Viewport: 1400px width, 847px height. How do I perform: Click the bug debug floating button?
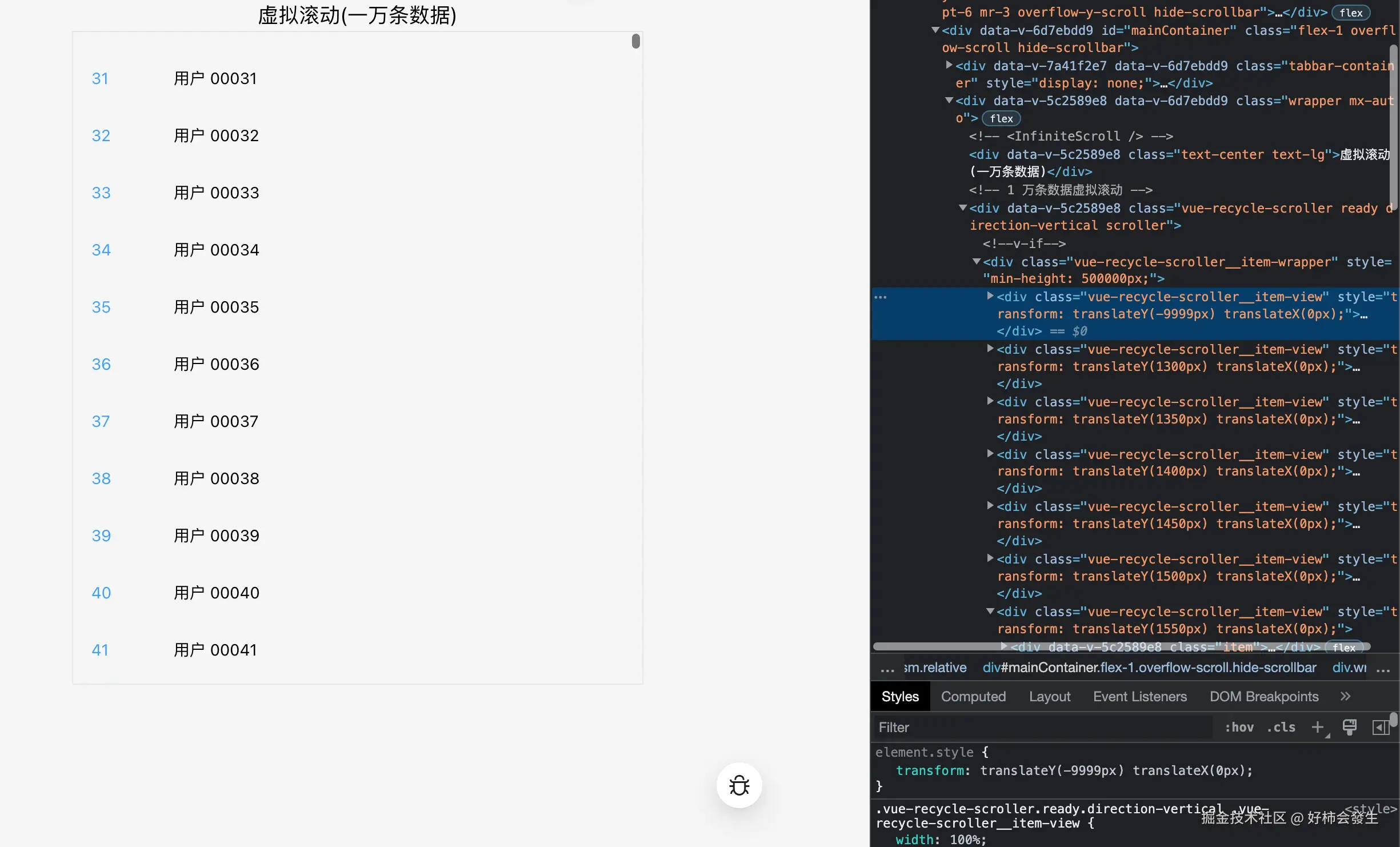[739, 785]
